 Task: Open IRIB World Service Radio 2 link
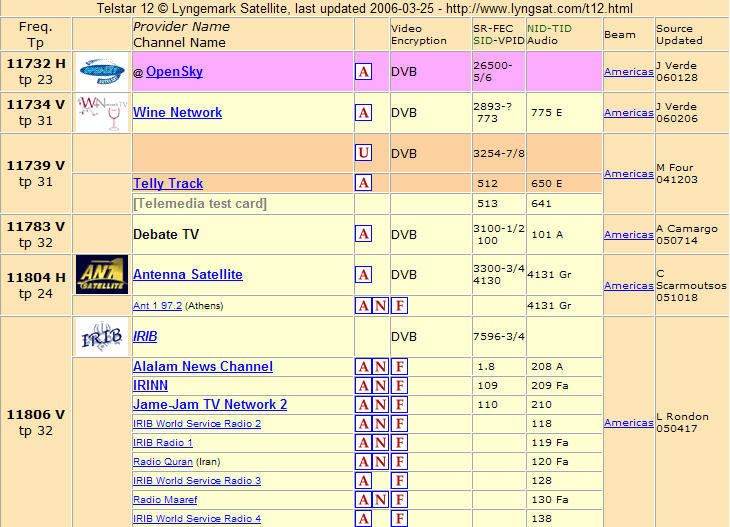click(197, 423)
